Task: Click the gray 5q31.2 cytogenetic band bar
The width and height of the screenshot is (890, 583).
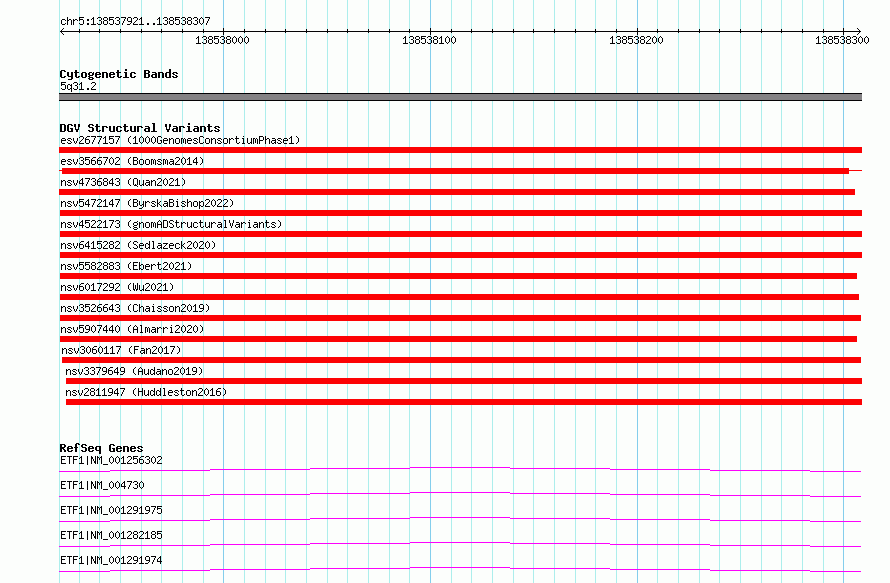Action: click(460, 97)
